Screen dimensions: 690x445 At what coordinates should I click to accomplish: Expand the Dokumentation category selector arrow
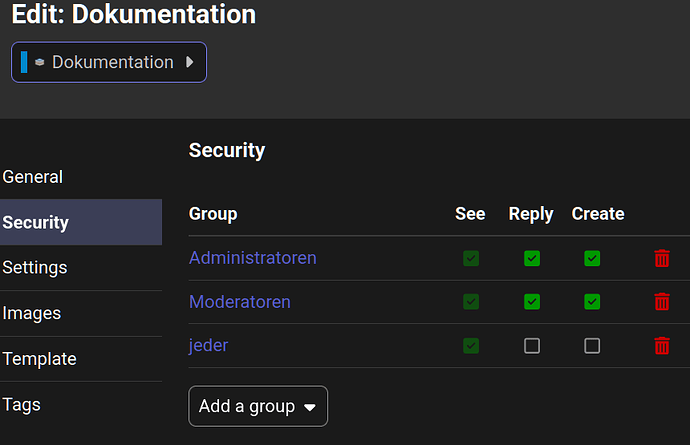[190, 62]
